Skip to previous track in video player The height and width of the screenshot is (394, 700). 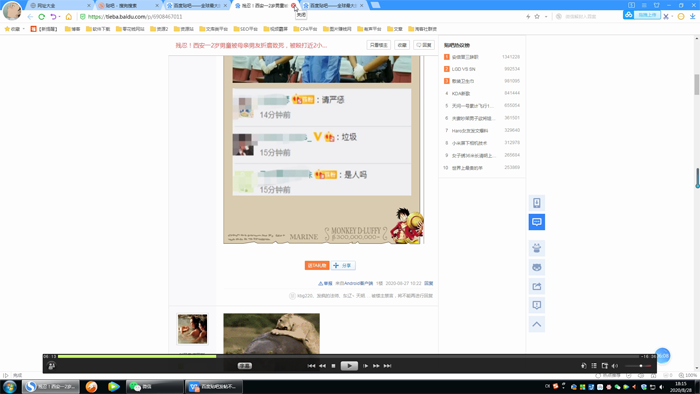[311, 366]
